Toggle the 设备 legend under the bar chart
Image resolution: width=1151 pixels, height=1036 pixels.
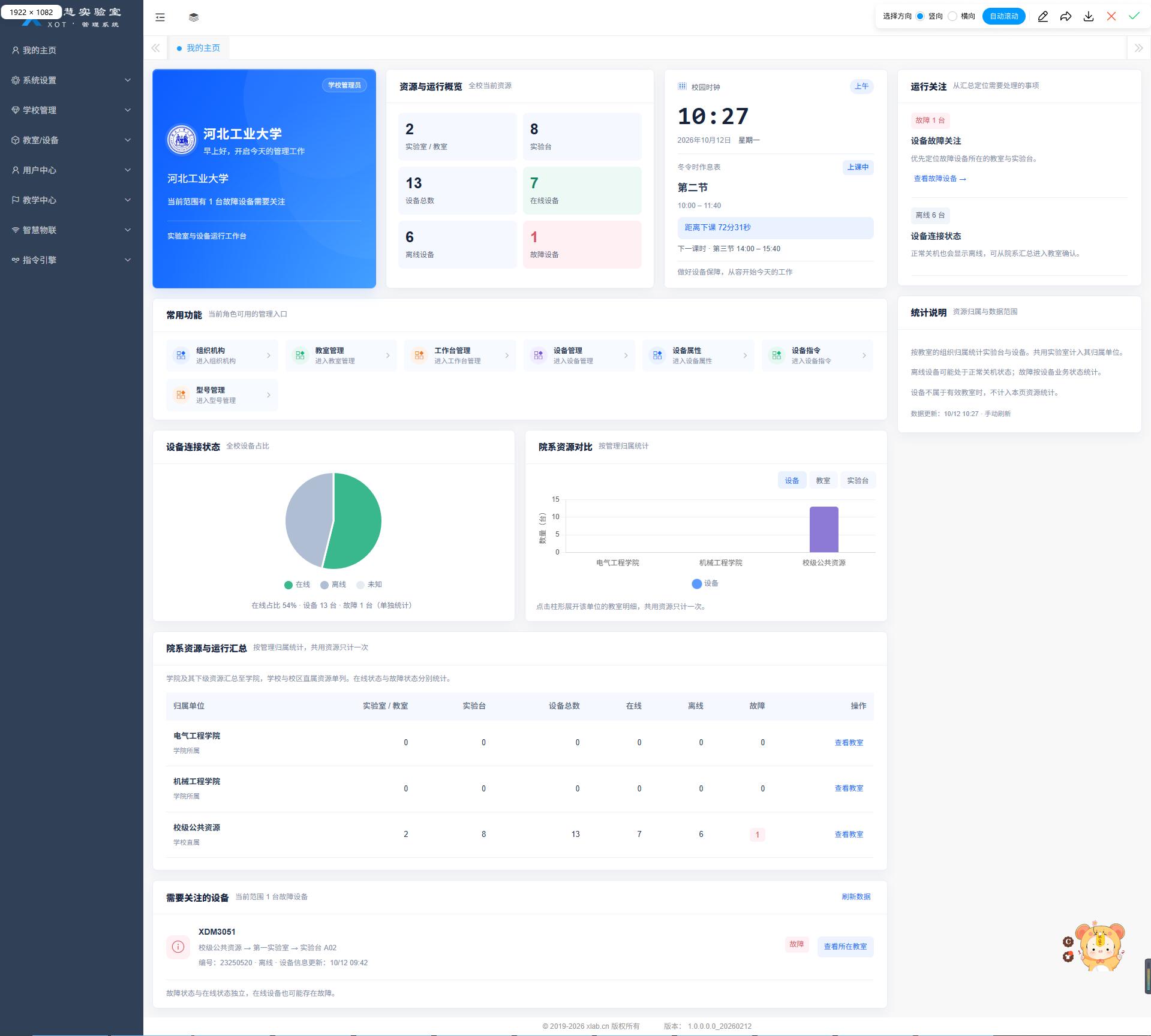tap(705, 583)
